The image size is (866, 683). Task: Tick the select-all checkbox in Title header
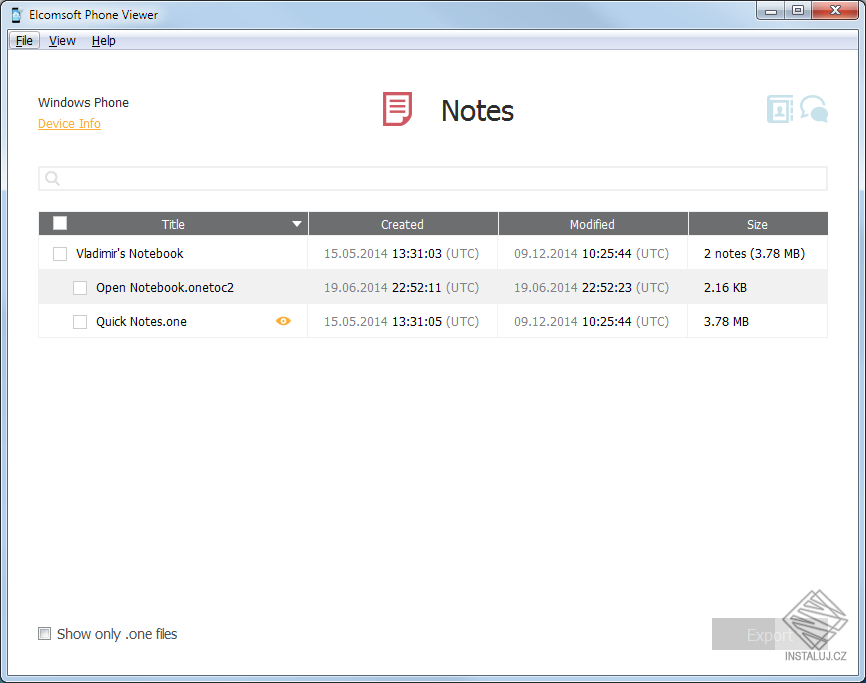click(60, 223)
